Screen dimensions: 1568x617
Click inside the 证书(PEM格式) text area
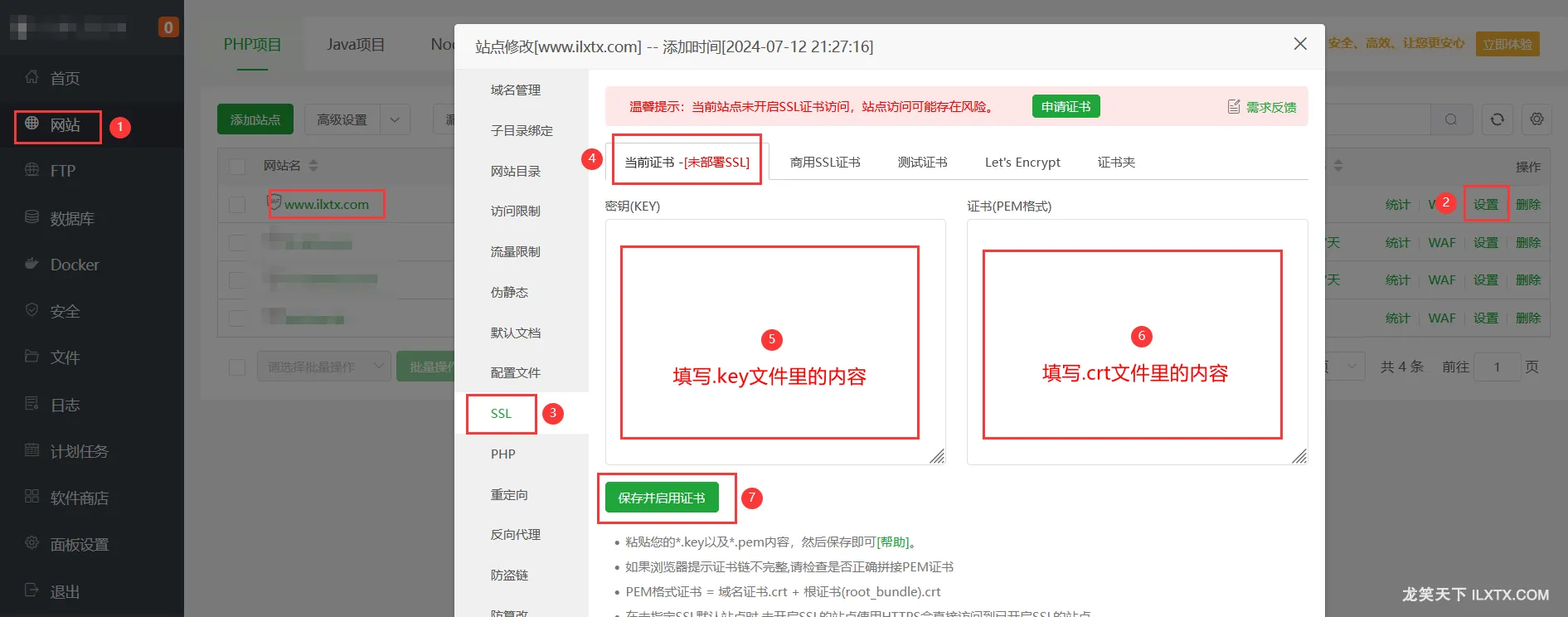1137,342
